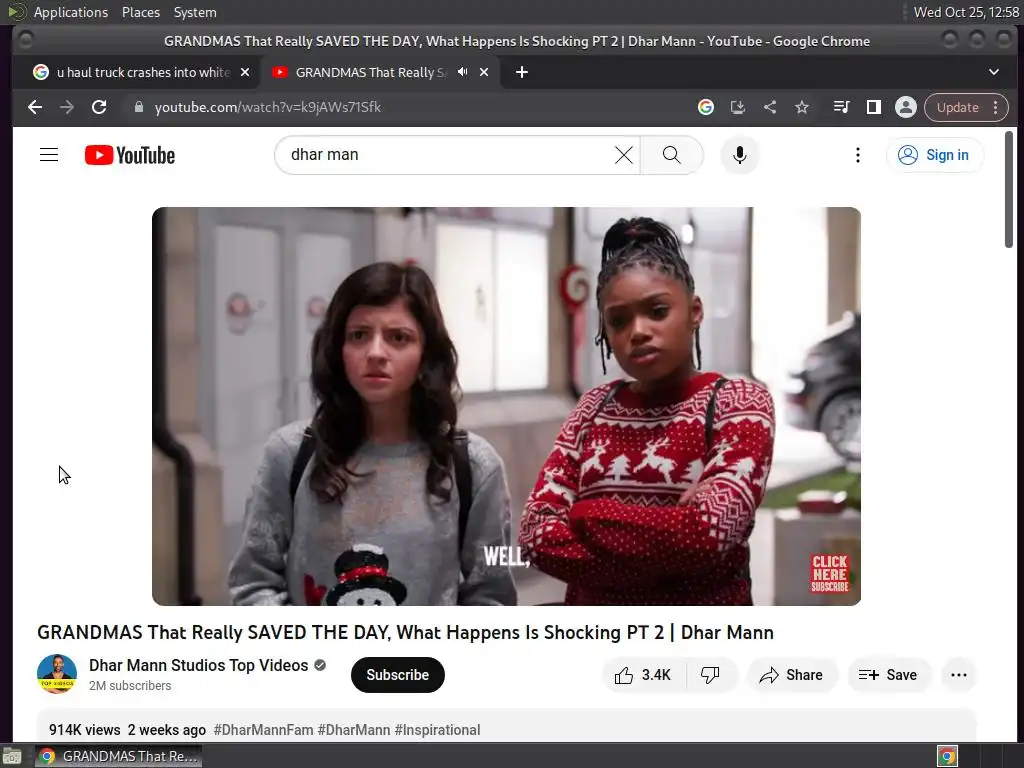Open Applications menu
Screen dimensions: 1024x768
[x=71, y=12]
